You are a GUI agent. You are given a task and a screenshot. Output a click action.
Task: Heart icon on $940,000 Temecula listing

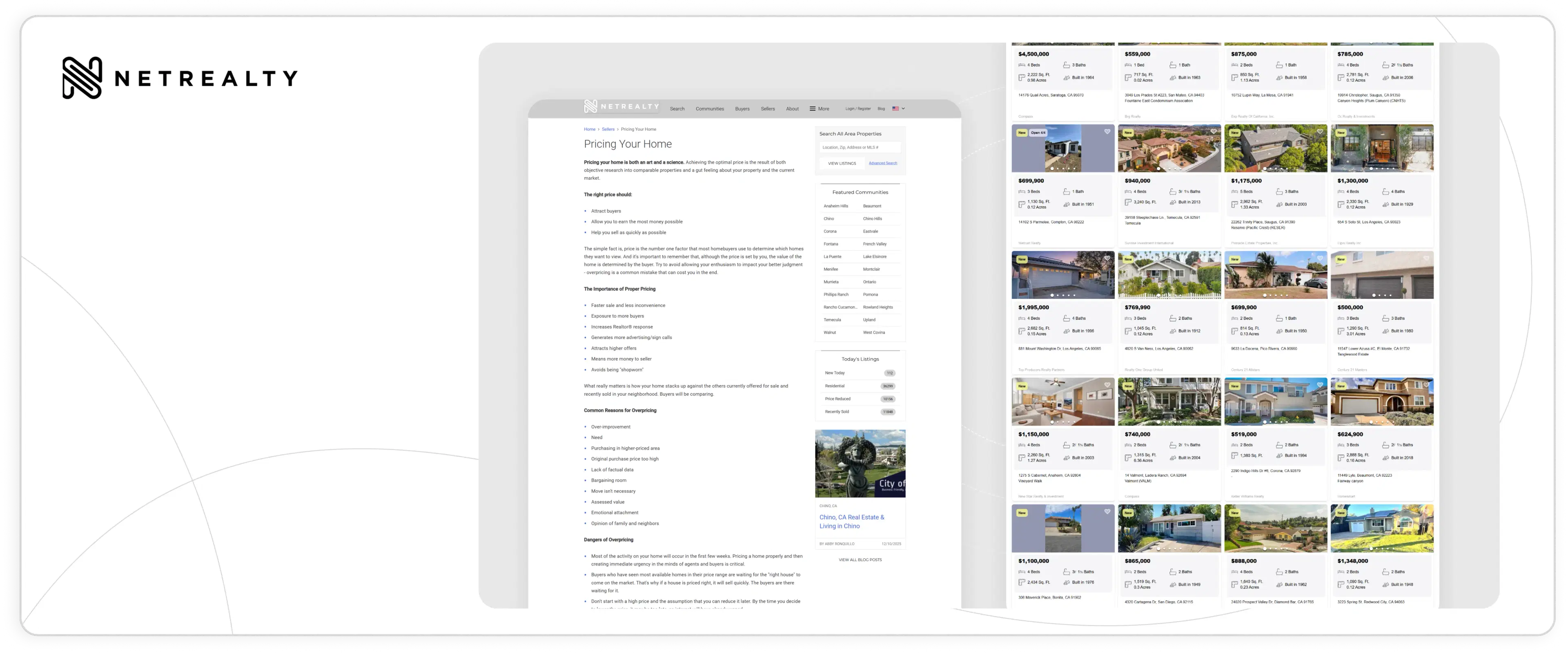click(1213, 132)
